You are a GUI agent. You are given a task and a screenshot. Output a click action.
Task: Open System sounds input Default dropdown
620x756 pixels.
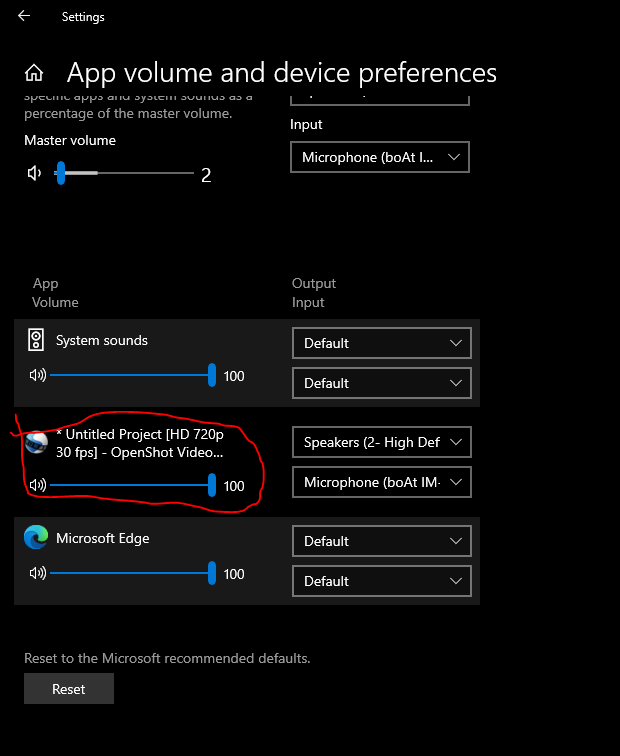382,383
